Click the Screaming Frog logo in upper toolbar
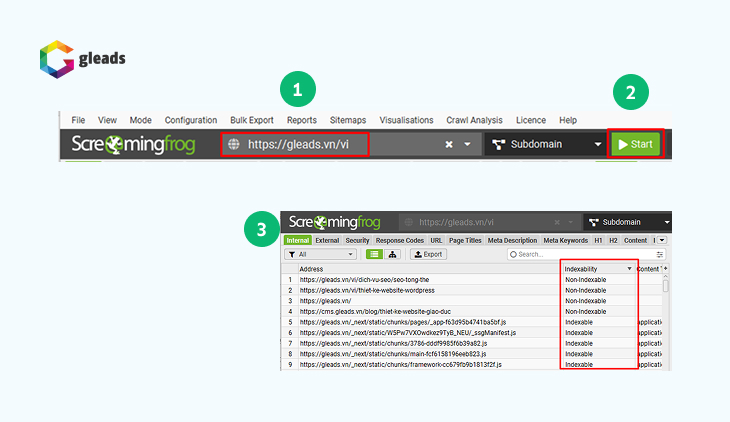The width and height of the screenshot is (730, 422). (133, 144)
